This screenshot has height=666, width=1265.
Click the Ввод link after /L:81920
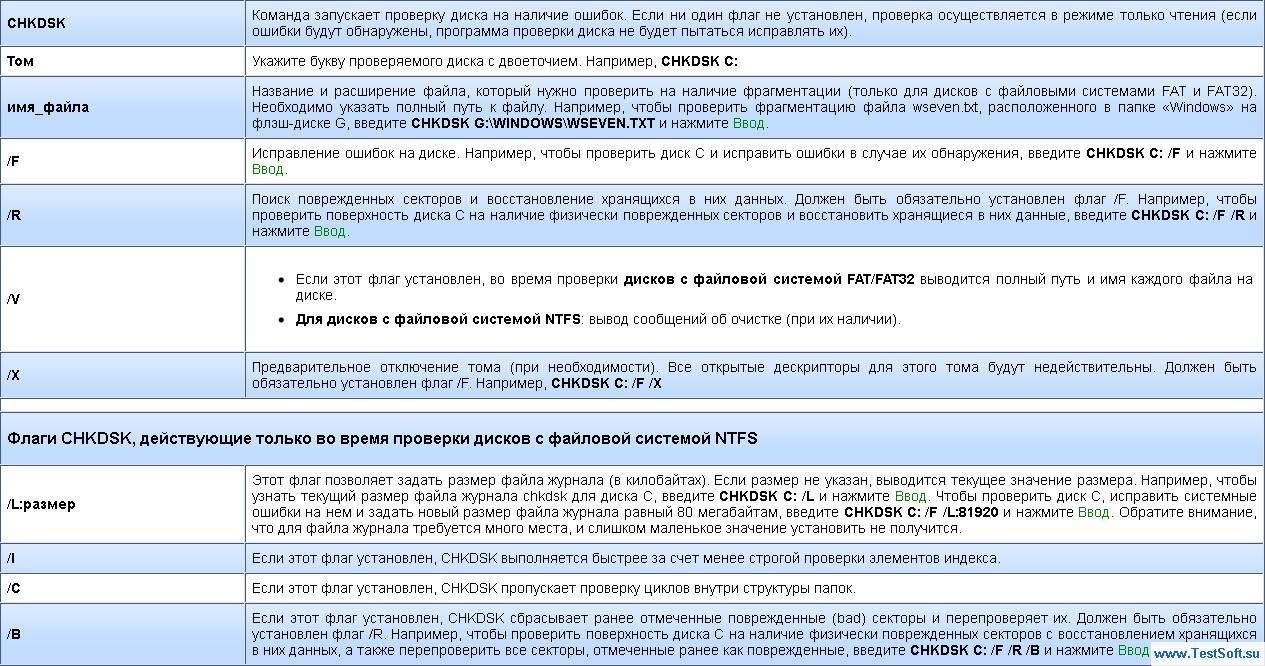(x=1093, y=512)
